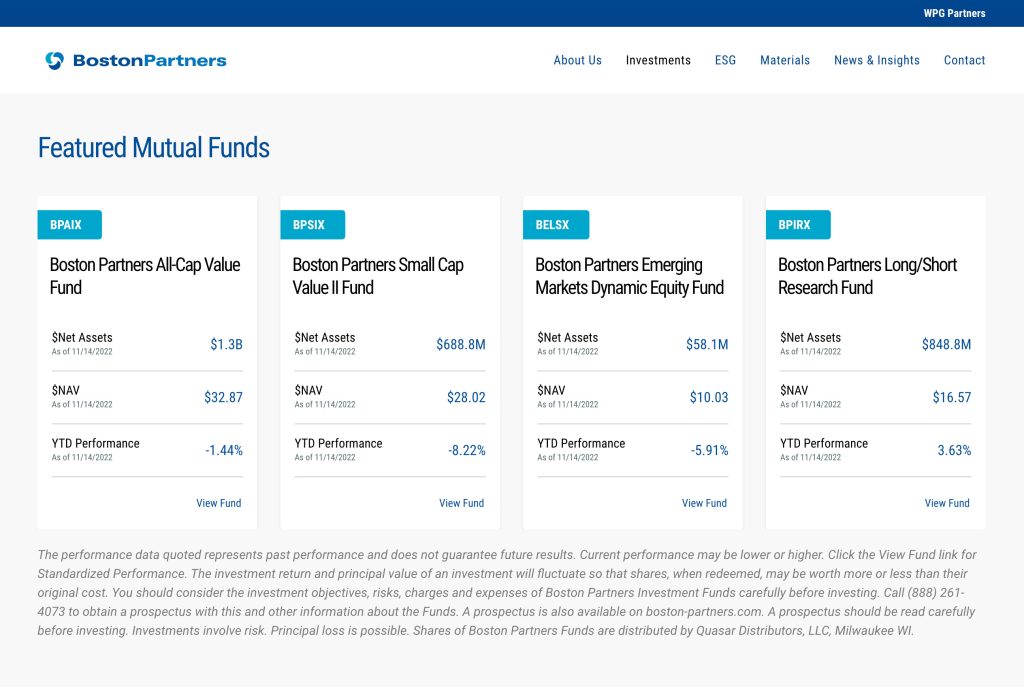Select the $10.03 NAV value

(x=709, y=397)
